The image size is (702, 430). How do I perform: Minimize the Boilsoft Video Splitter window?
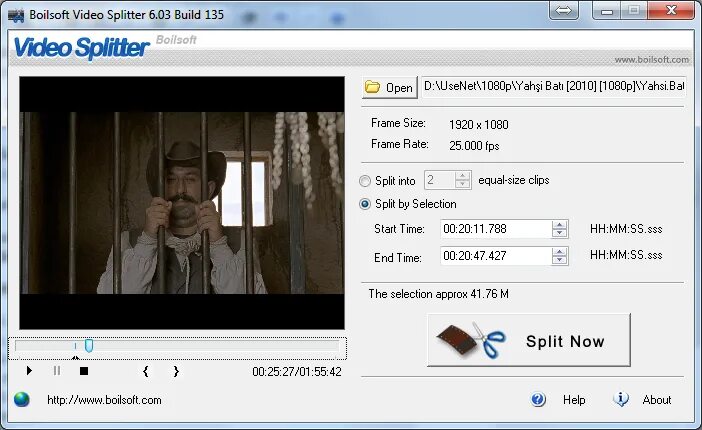[607, 10]
